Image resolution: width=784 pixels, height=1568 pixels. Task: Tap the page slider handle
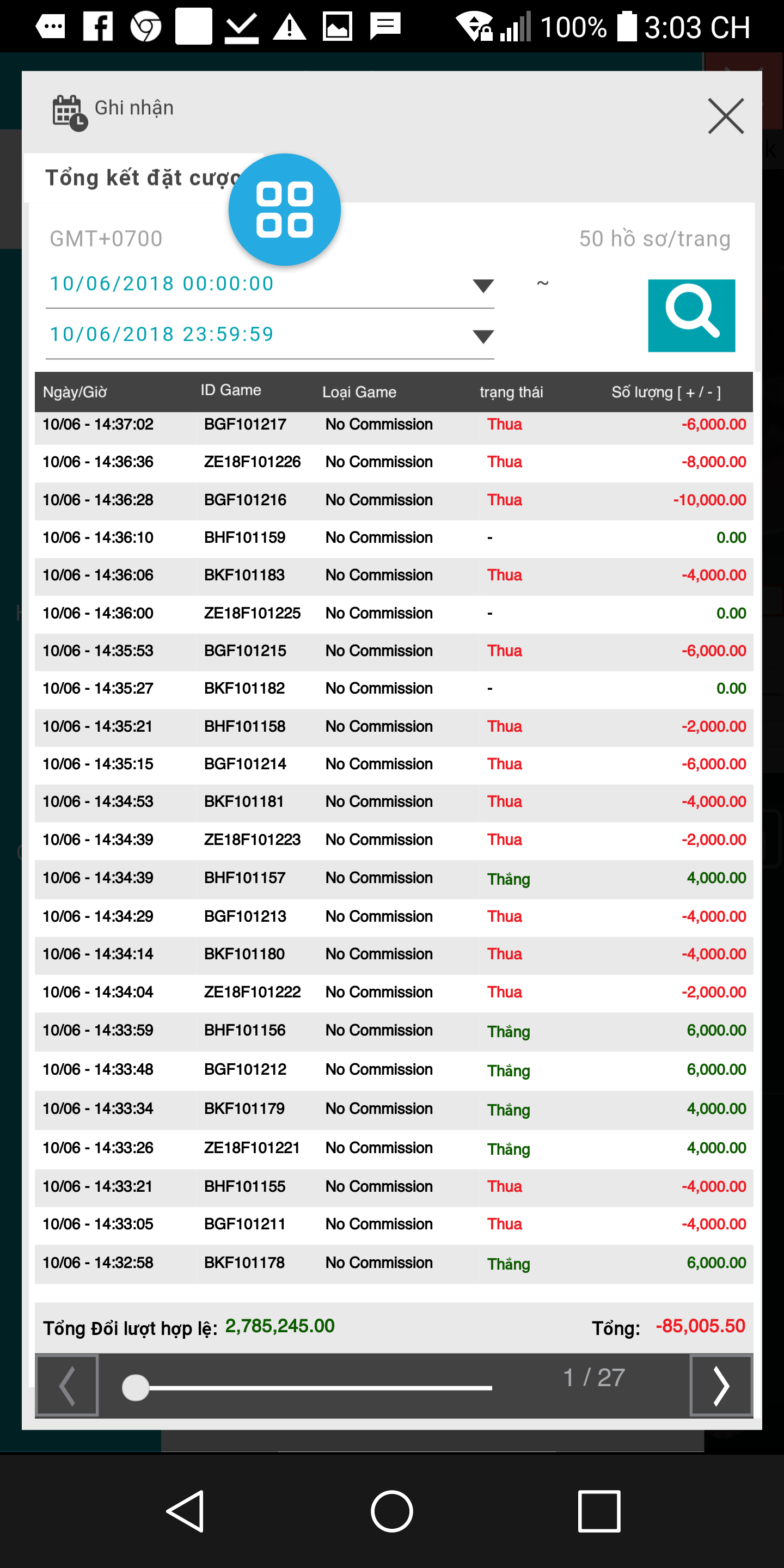[135, 1388]
